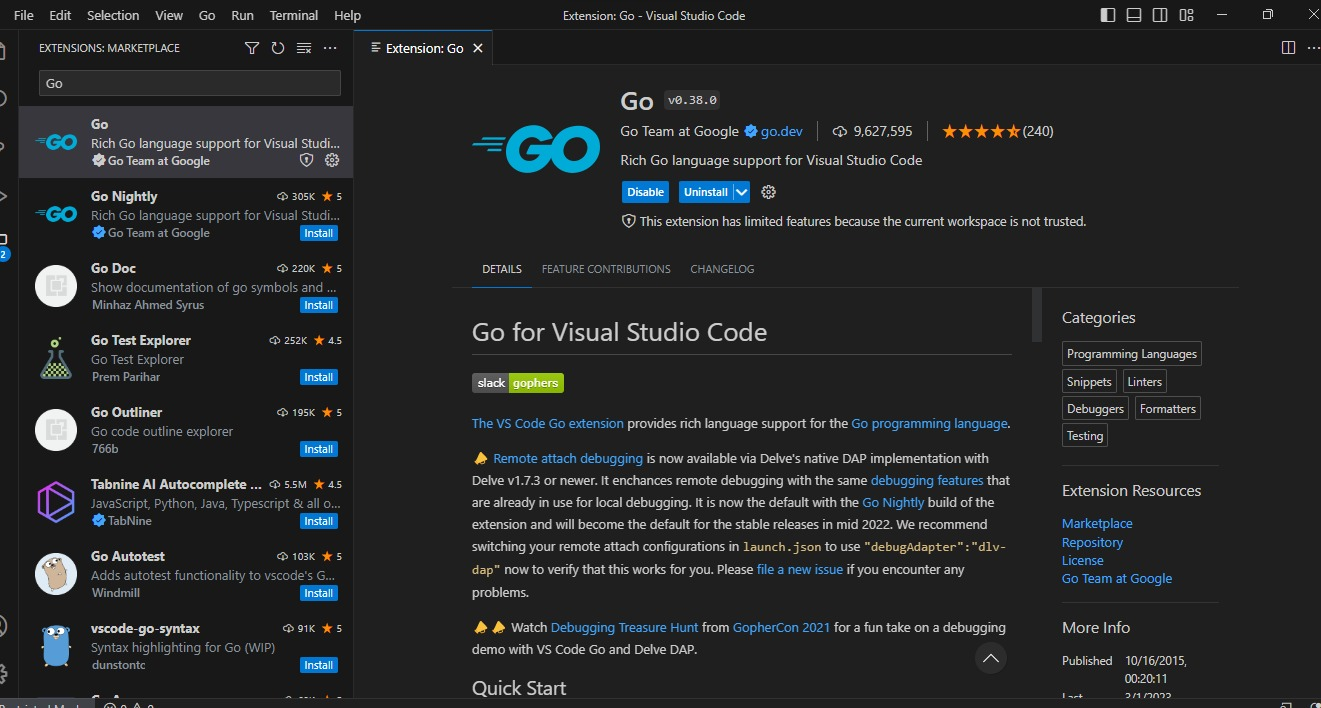
Task: Open the File menu
Action: point(24,15)
